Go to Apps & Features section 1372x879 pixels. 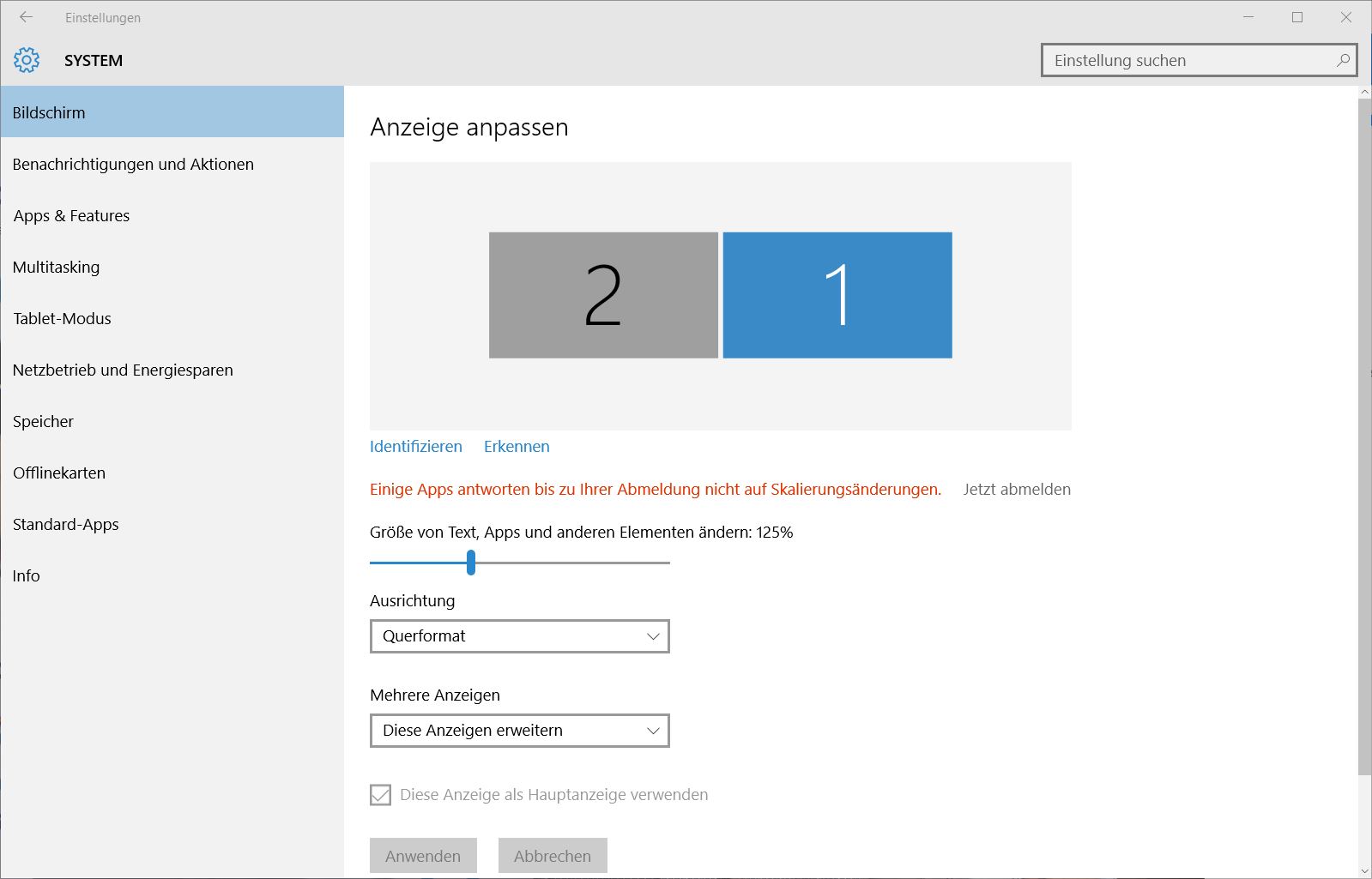(71, 215)
